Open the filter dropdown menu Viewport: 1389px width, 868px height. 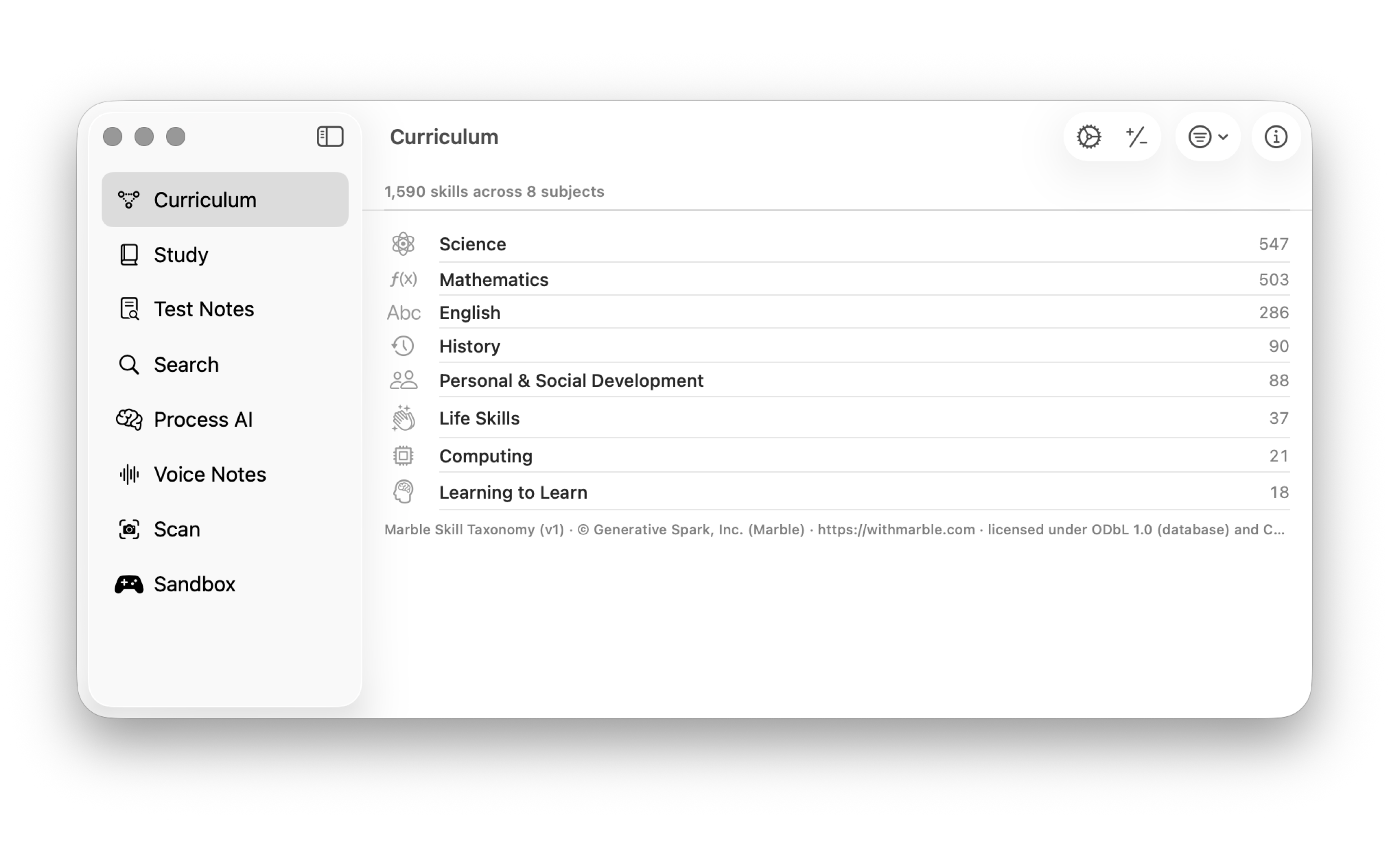point(1208,136)
